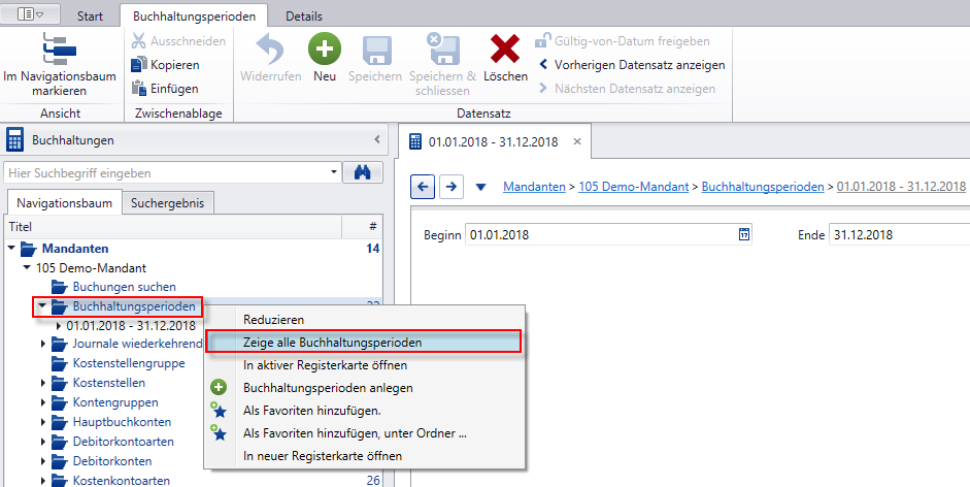This screenshot has height=487, width=970.
Task: Choose Als Favoriten hinzufügen, unter Ordner
Action: pos(365,433)
